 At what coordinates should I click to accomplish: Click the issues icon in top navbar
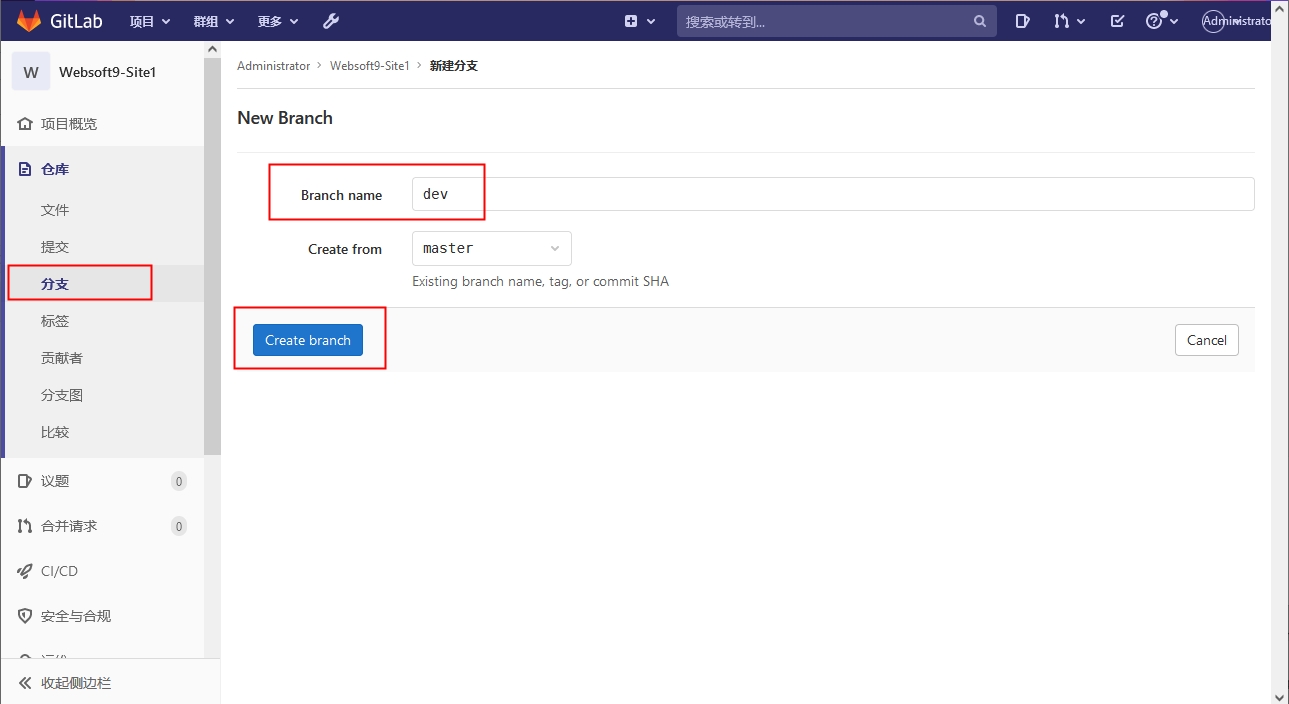(1022, 21)
